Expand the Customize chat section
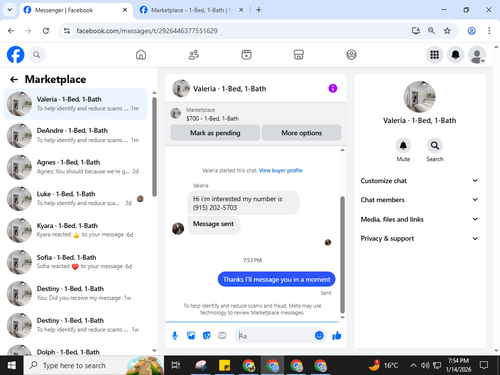Viewport: 500px width, 375px height. (x=419, y=181)
